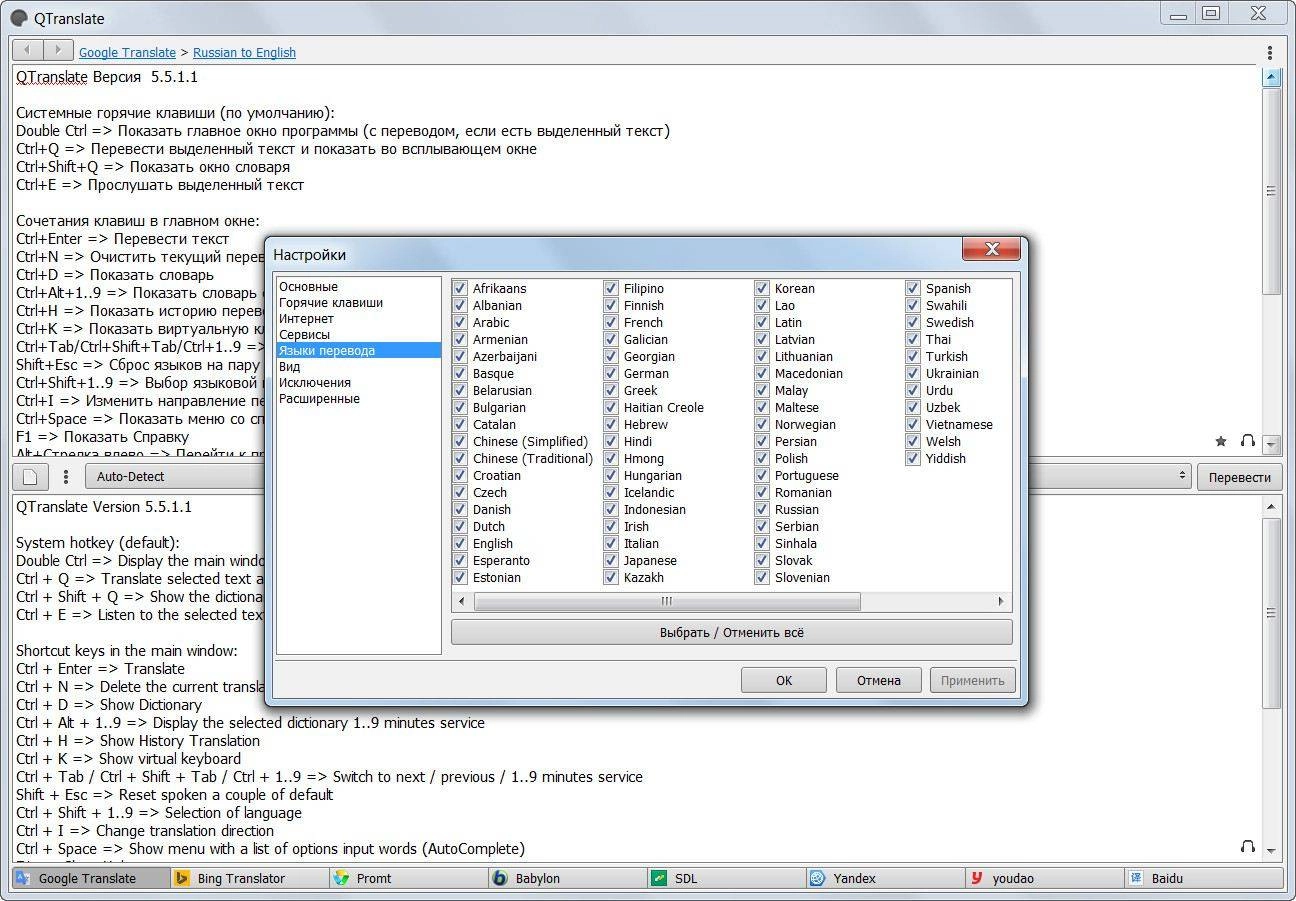This screenshot has width=1296, height=901.
Task: Click the Bing Translator service icon
Action: point(182,878)
